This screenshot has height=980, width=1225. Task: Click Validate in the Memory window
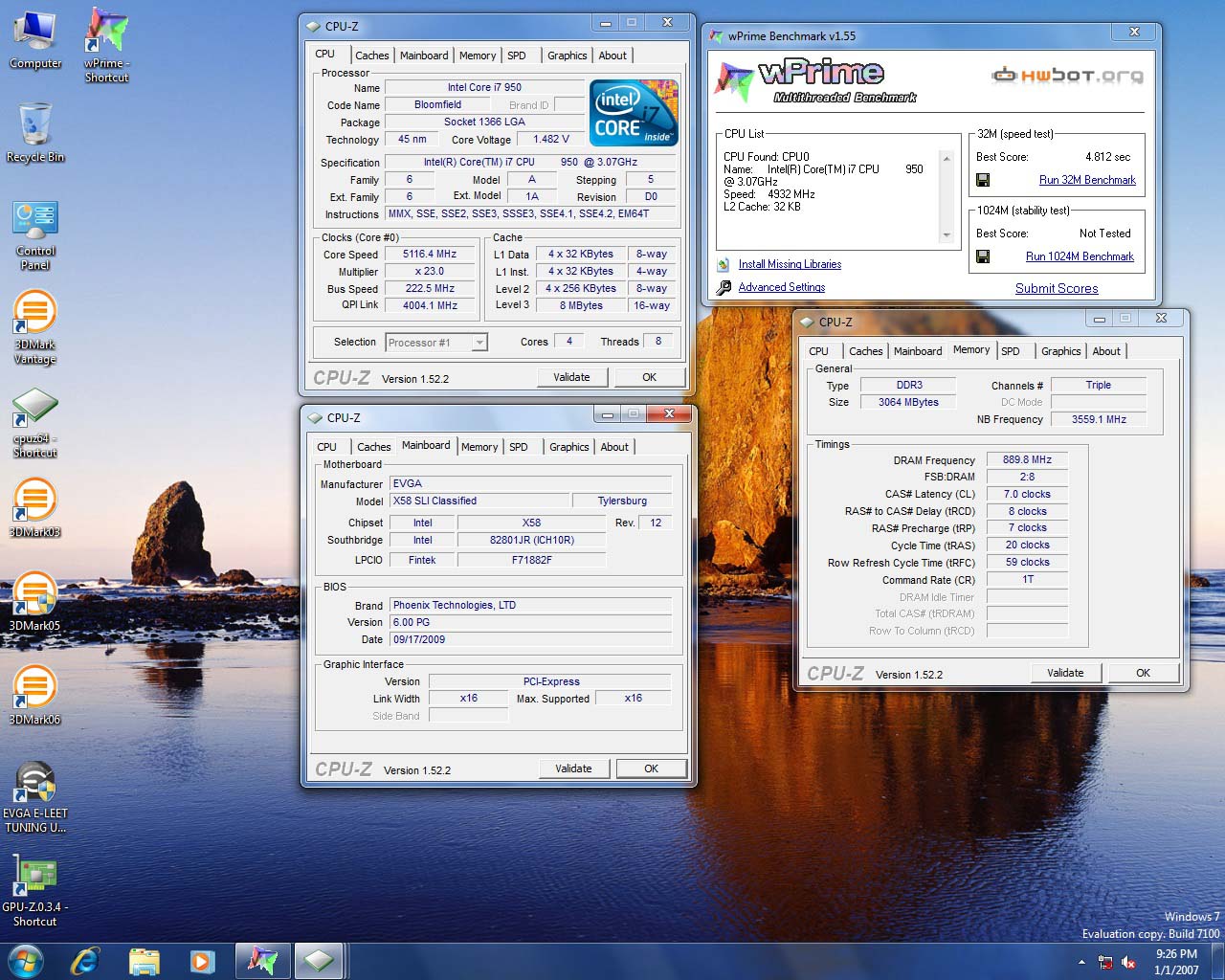[1065, 673]
